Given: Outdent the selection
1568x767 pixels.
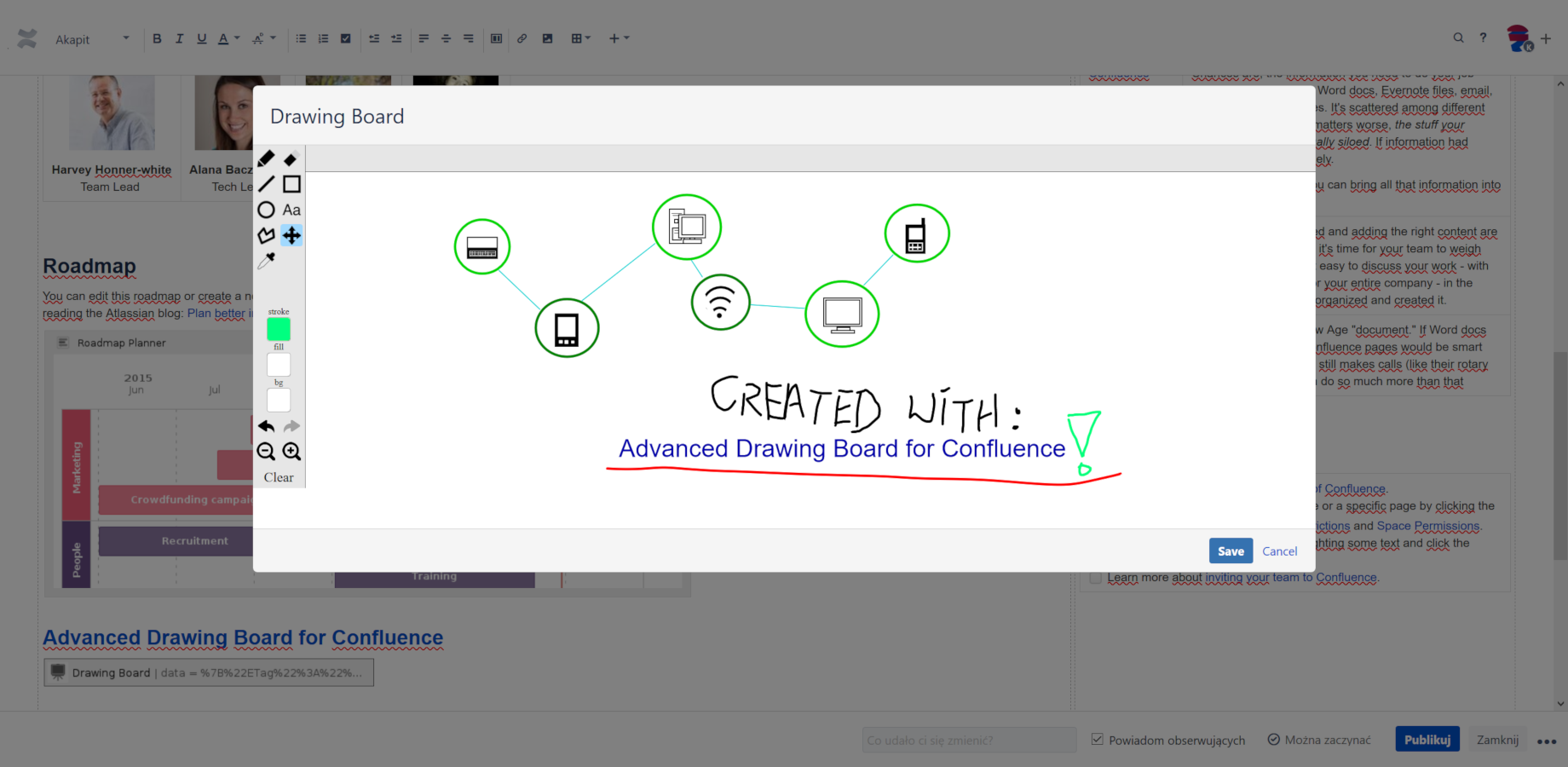Looking at the screenshot, I should [x=374, y=38].
